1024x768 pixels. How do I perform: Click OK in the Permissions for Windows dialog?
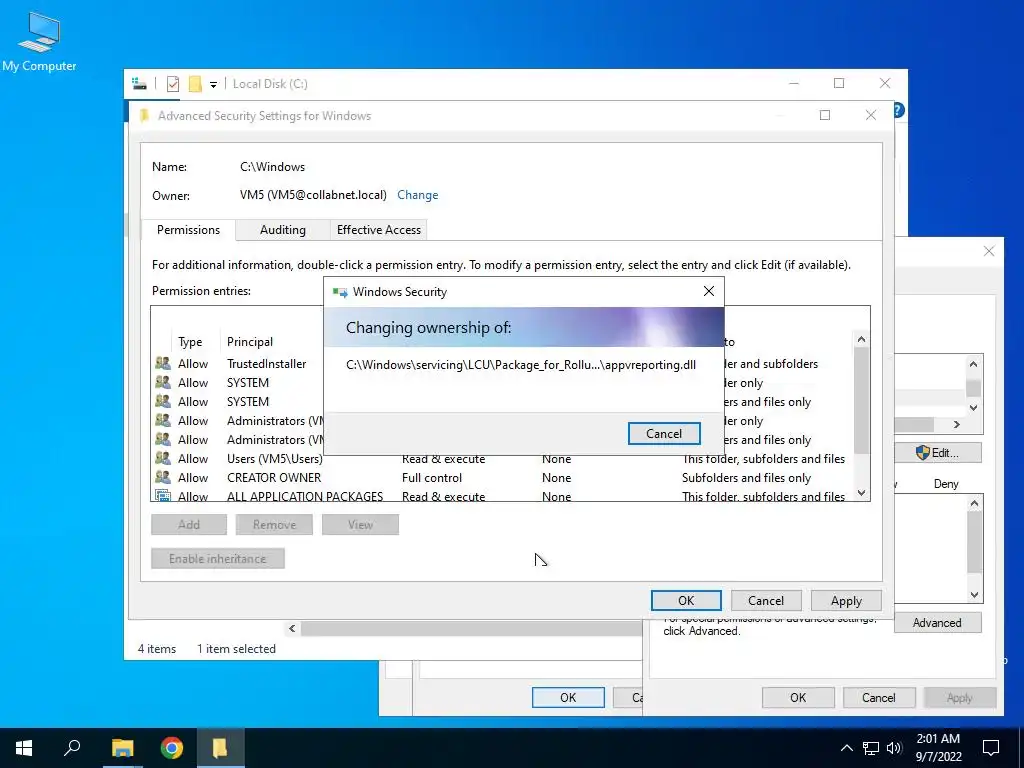[x=798, y=697]
